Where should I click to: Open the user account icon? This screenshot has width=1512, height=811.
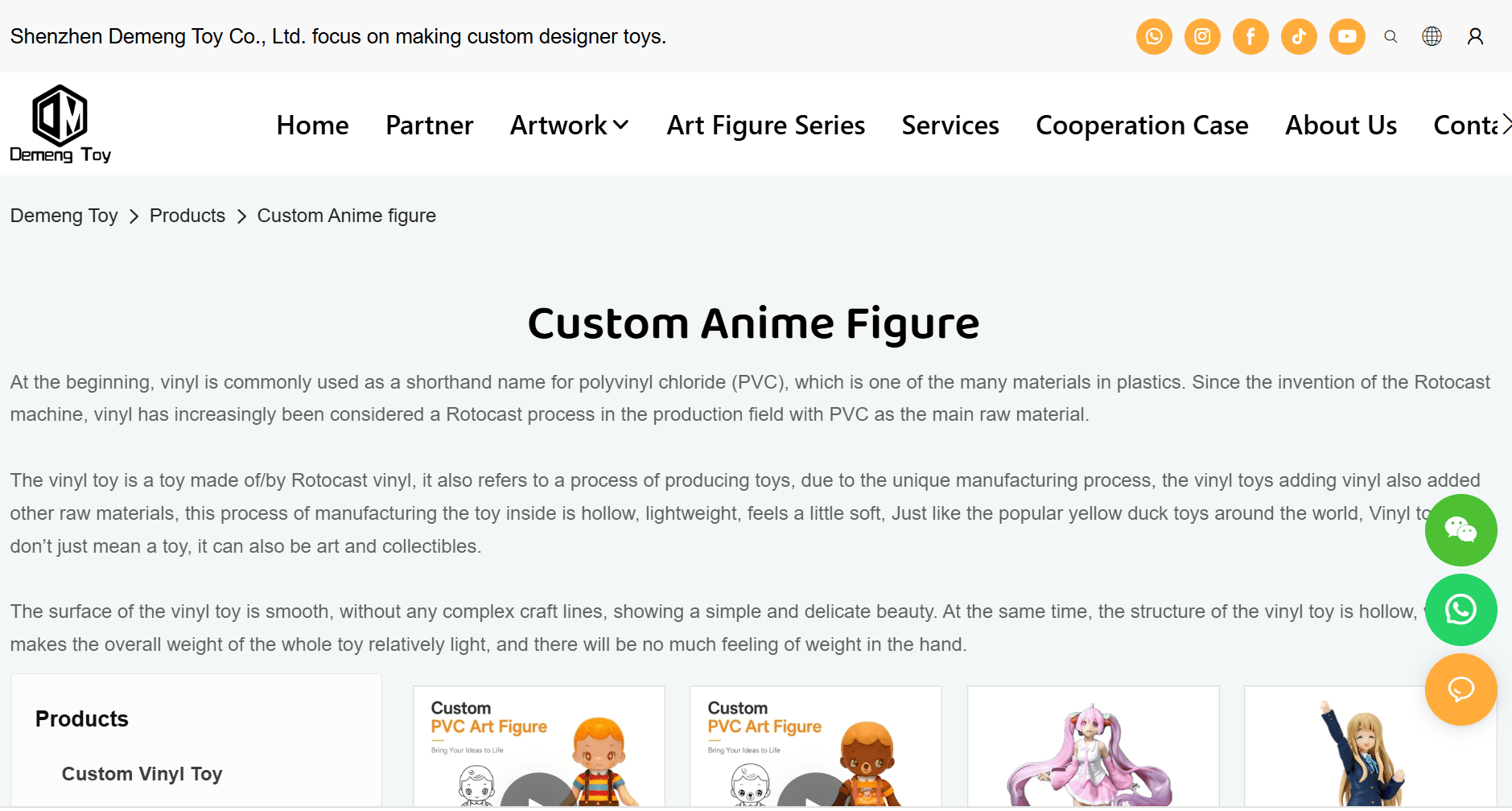pos(1475,36)
